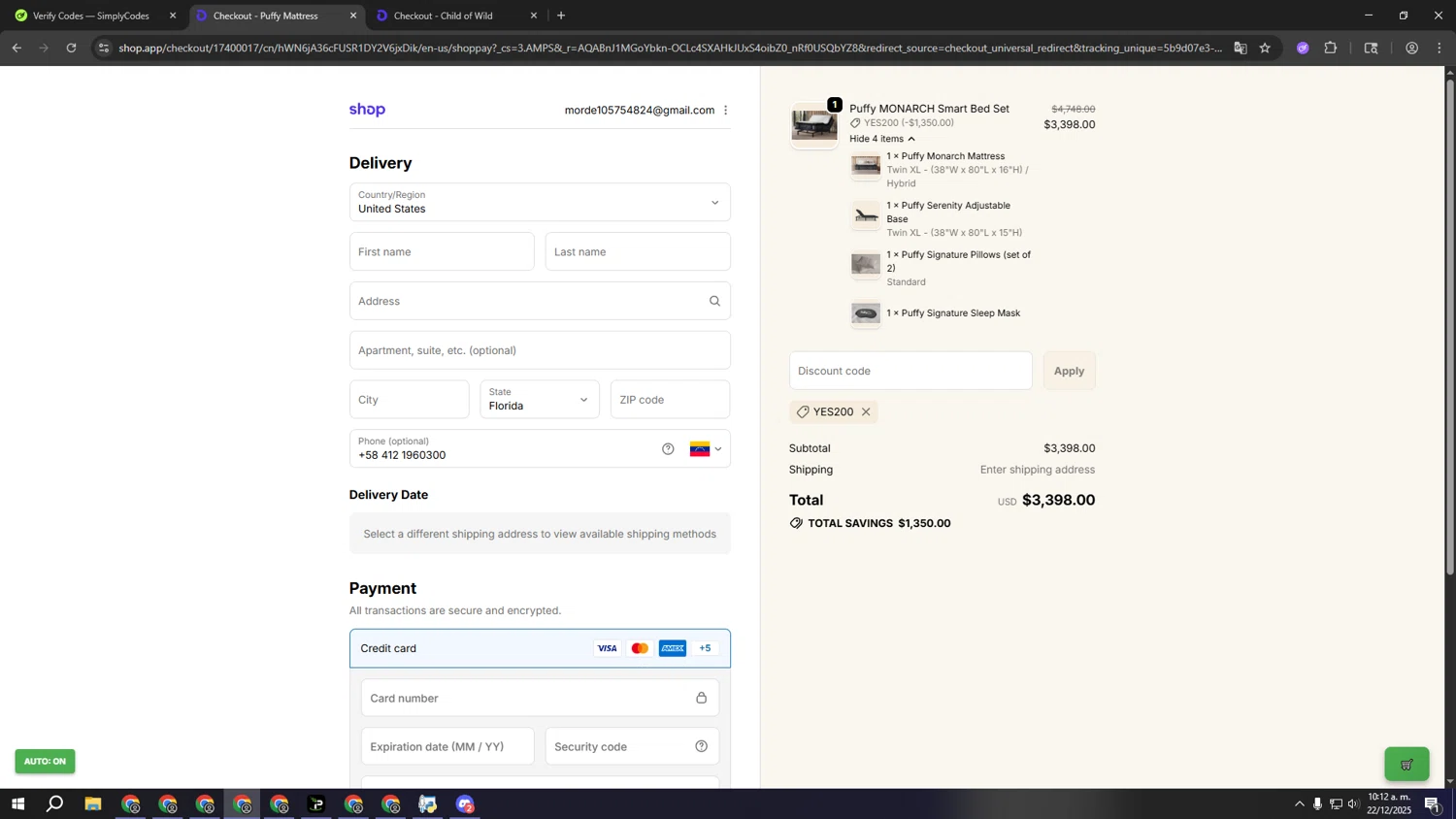The width and height of the screenshot is (1456, 819).
Task: Click the Puffy MONARCH bed set thumbnail
Action: pyautogui.click(x=814, y=126)
